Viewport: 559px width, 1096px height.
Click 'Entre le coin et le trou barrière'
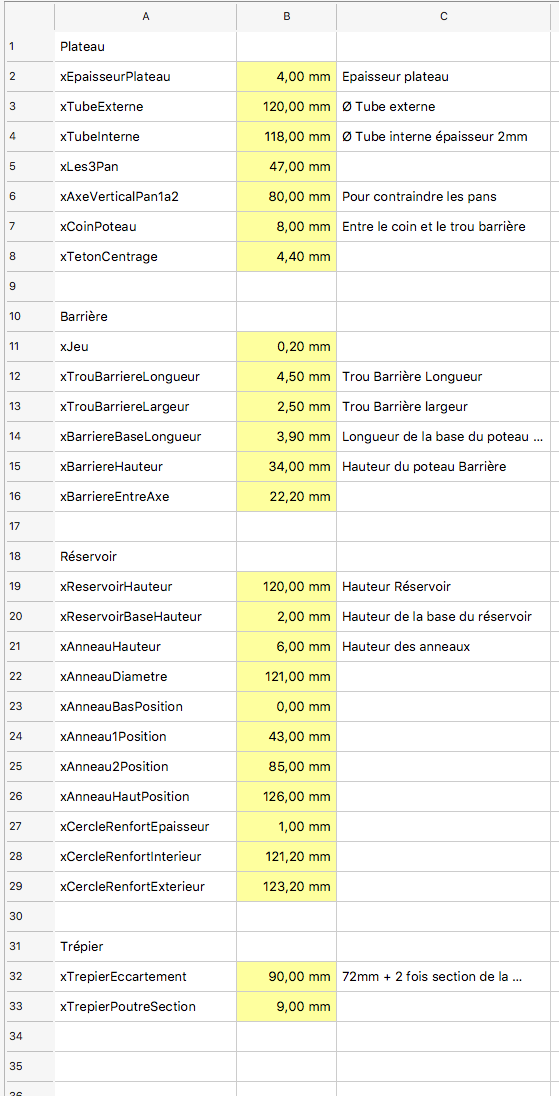(444, 226)
